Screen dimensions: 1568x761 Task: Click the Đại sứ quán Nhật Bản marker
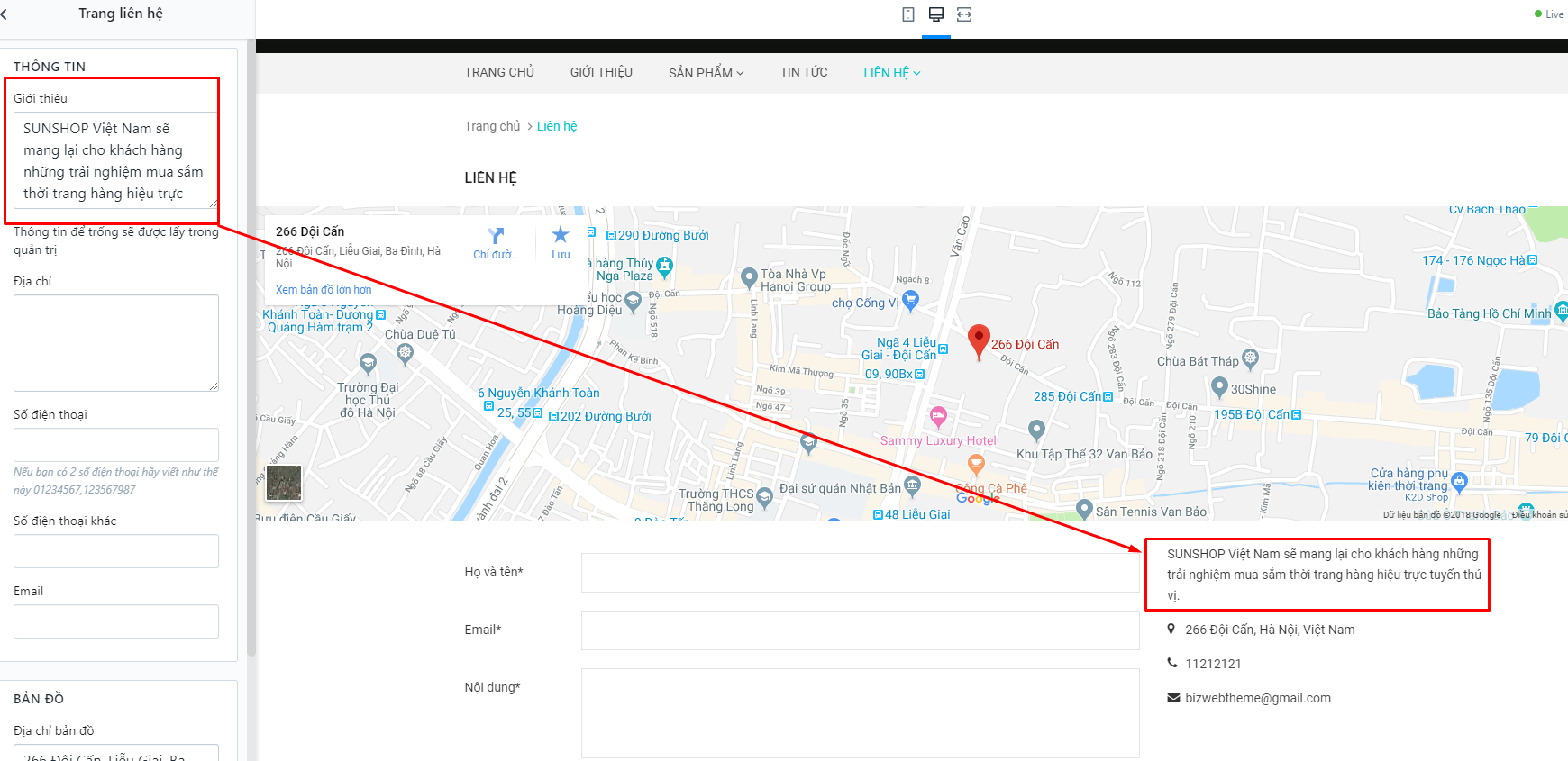[x=913, y=485]
